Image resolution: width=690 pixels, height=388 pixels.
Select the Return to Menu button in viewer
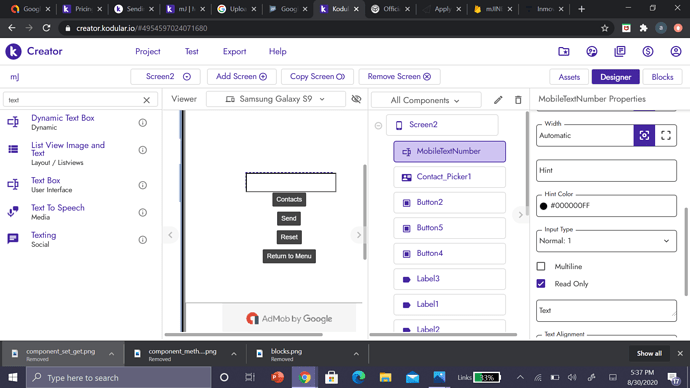click(289, 256)
